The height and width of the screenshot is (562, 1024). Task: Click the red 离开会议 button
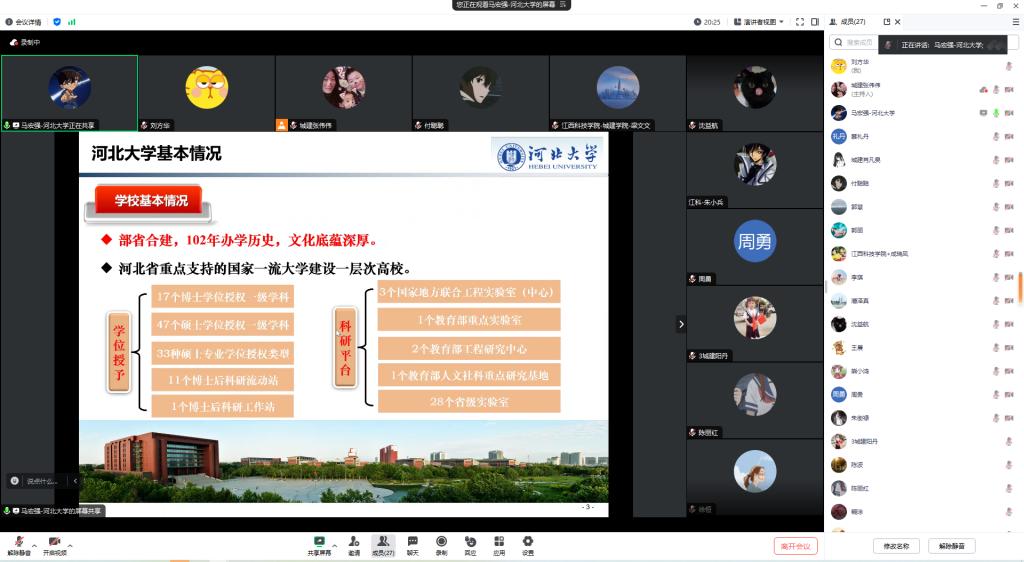tap(795, 546)
